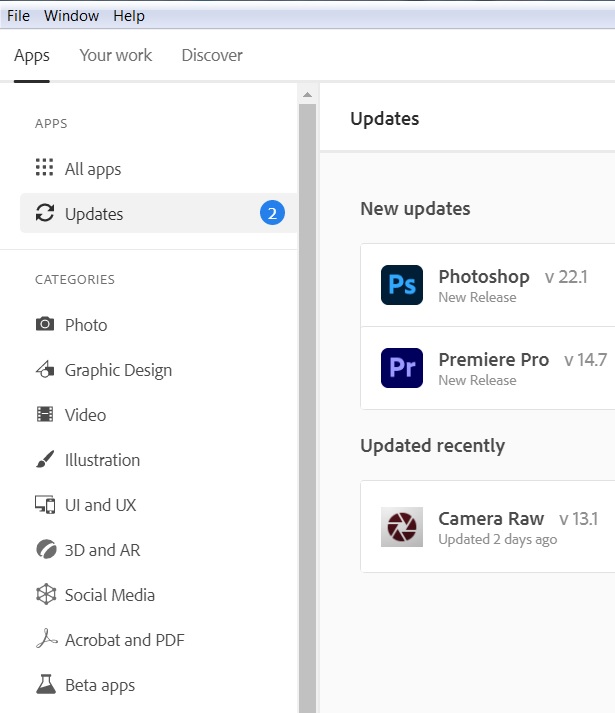This screenshot has height=713, width=615.
Task: Click the Camera Raw version v 13.1
Action: [579, 519]
